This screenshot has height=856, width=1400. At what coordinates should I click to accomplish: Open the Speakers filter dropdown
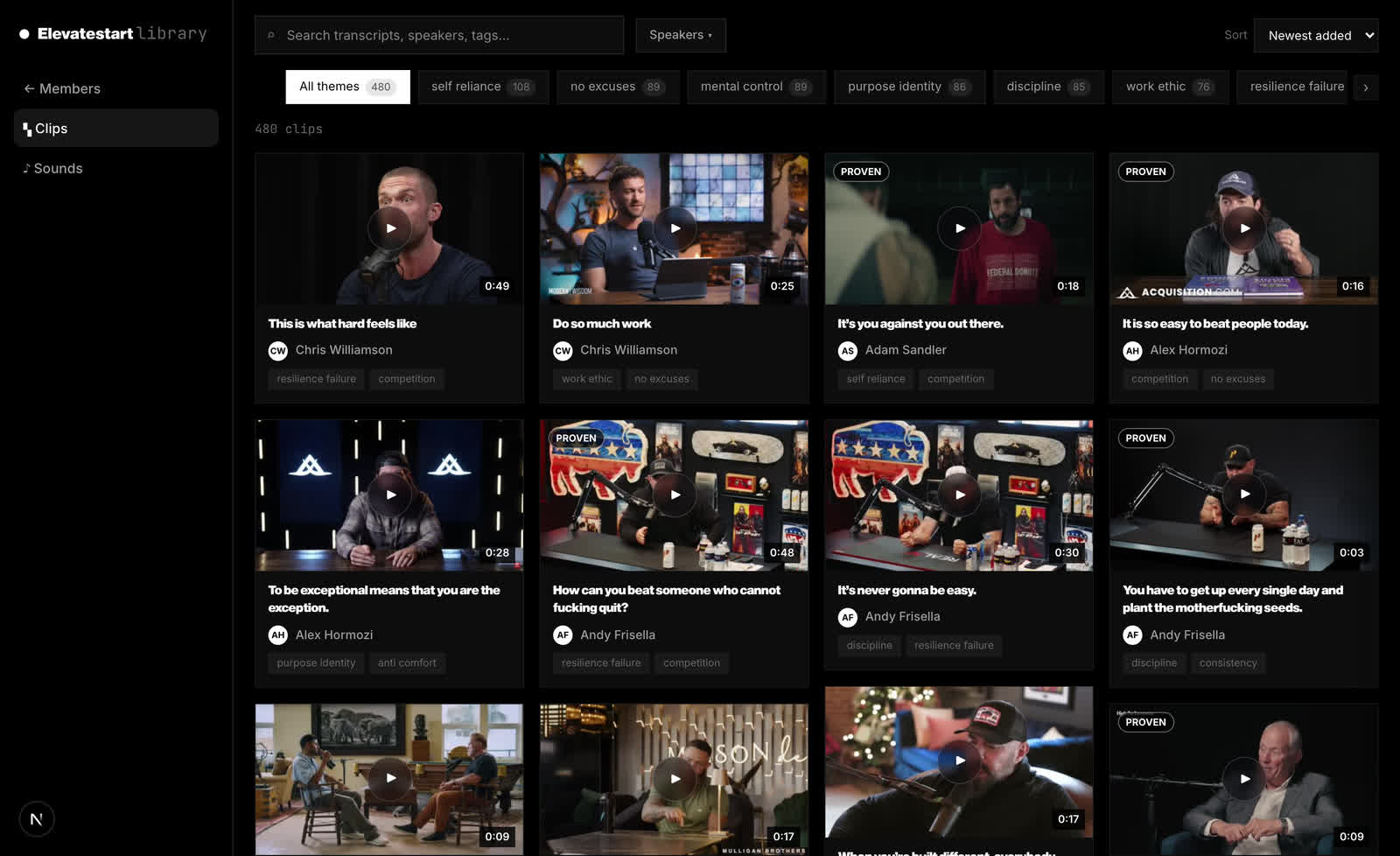click(x=681, y=35)
